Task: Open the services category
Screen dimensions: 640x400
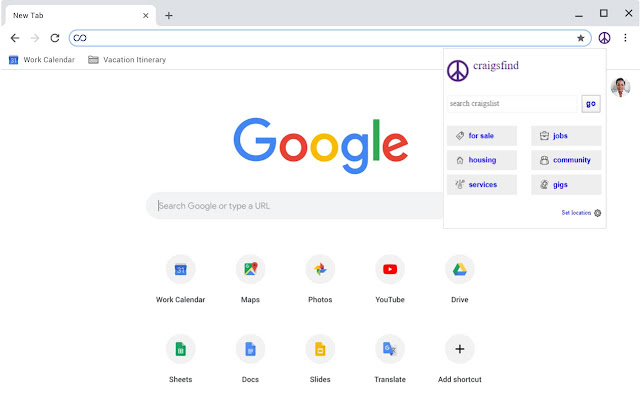Action: click(x=482, y=184)
